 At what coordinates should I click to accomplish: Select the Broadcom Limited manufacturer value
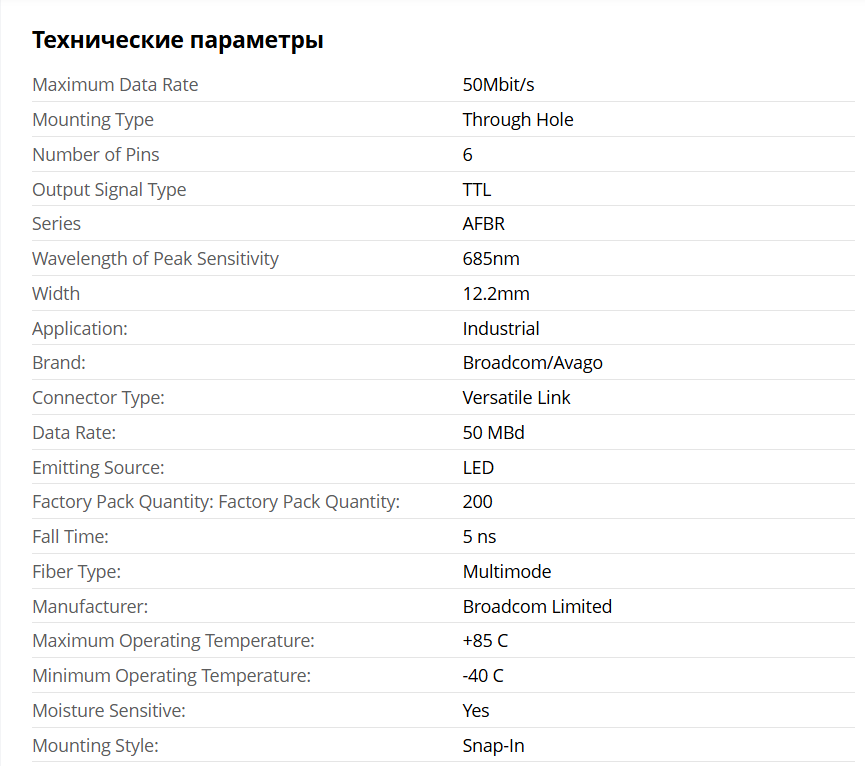(537, 607)
